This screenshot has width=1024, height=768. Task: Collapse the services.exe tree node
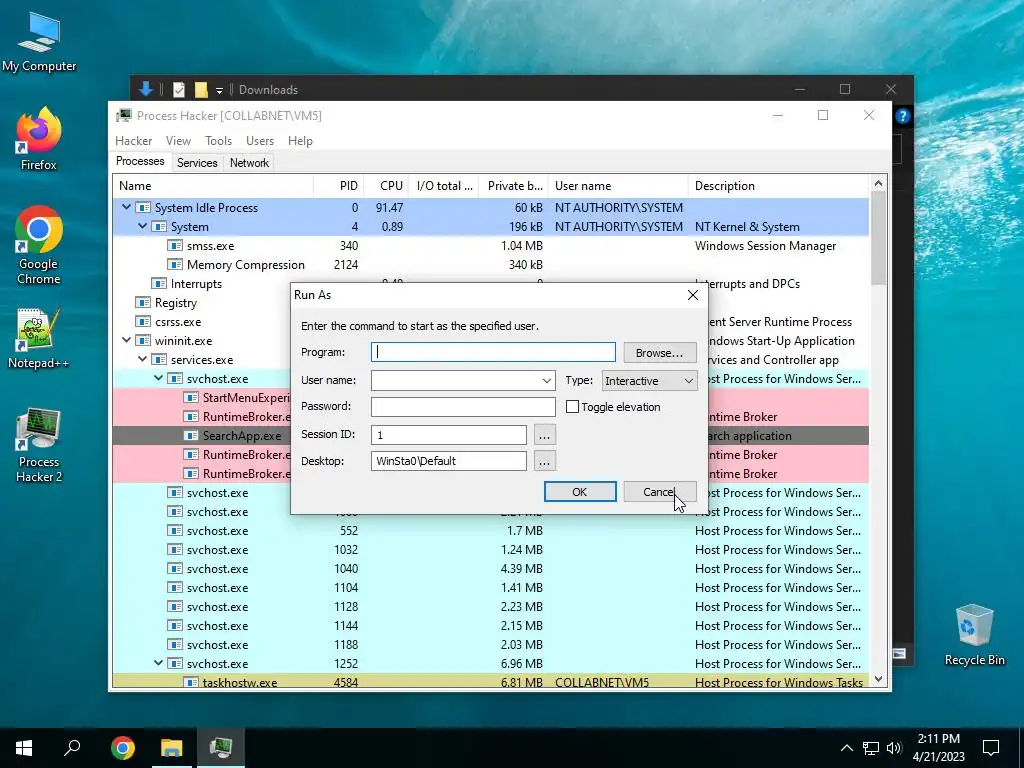(x=142, y=359)
